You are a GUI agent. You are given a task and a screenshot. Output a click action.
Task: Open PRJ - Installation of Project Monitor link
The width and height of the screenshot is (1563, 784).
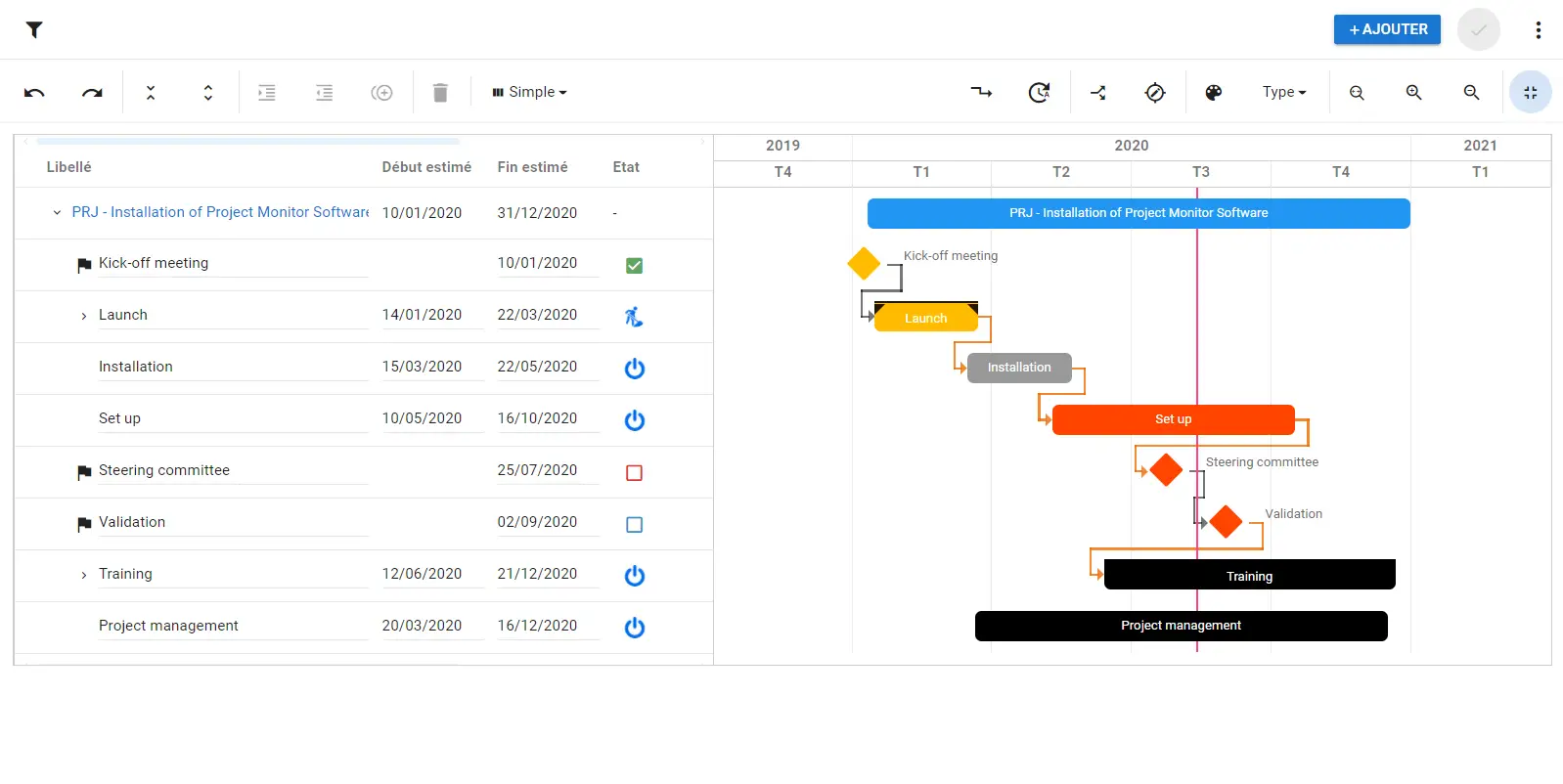click(220, 212)
